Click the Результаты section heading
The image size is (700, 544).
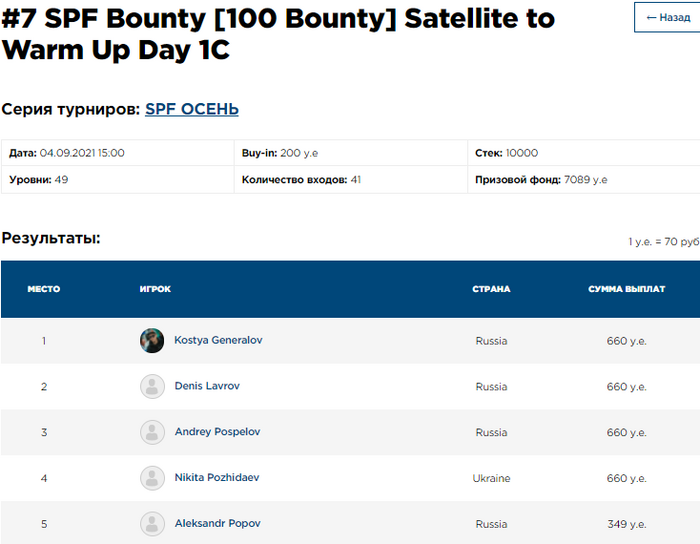51,238
